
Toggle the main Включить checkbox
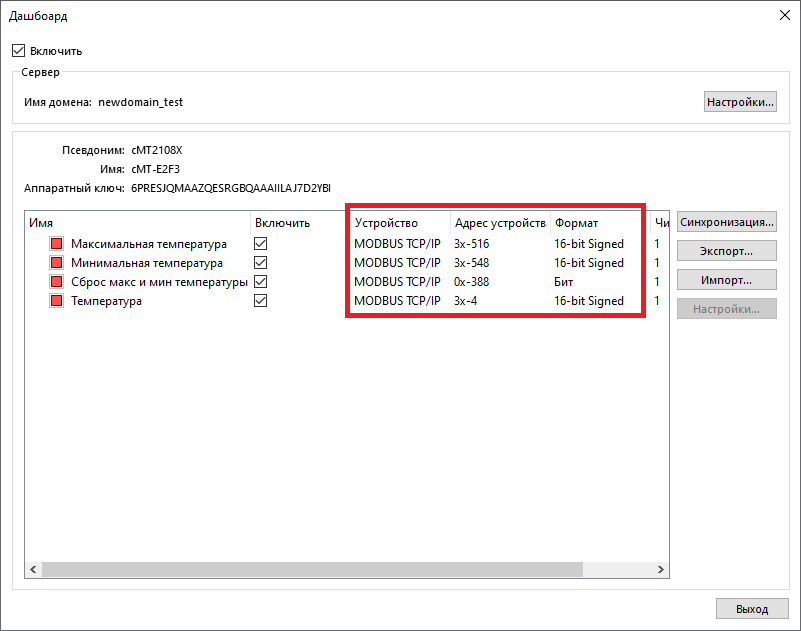(18, 51)
